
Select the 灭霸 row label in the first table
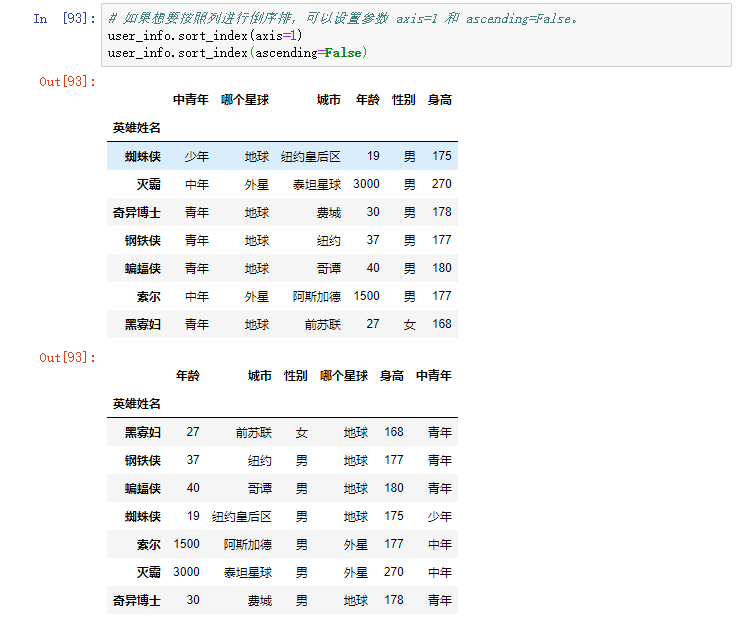coord(149,184)
